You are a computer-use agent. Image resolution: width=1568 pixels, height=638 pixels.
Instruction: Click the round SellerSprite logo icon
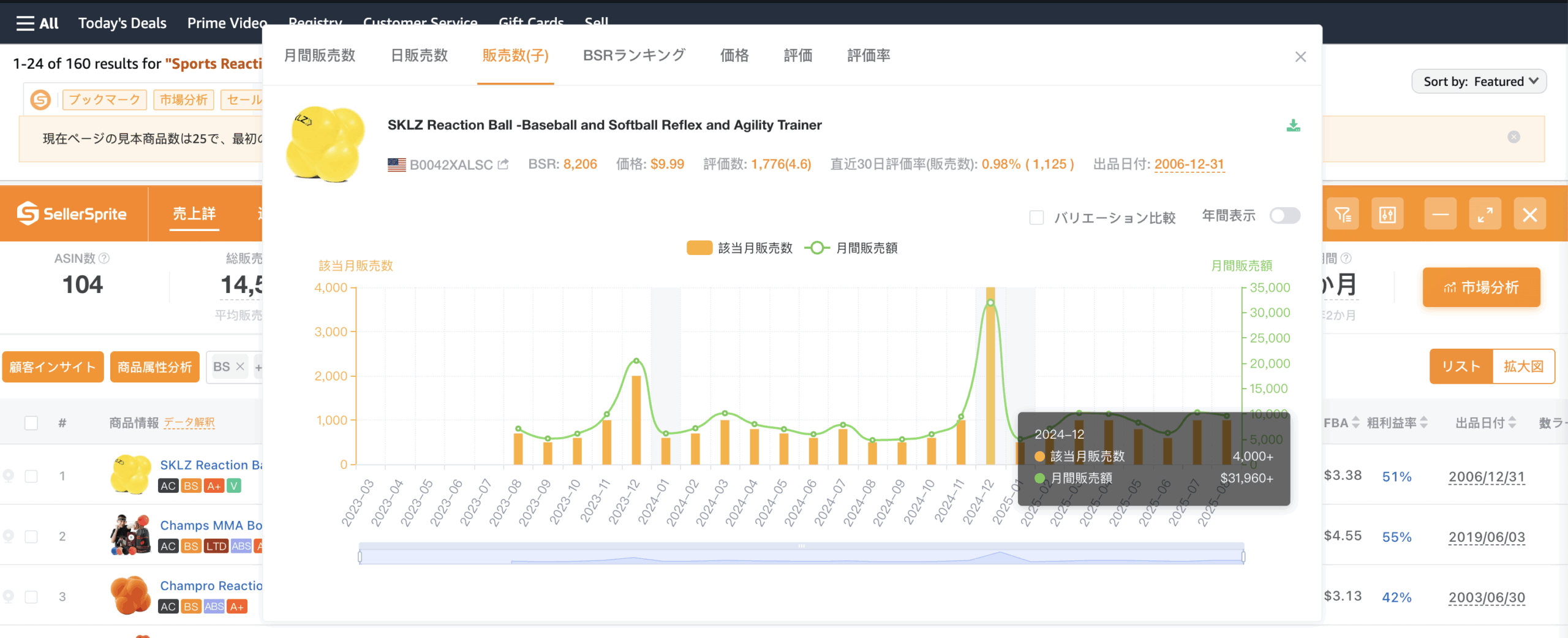point(40,99)
